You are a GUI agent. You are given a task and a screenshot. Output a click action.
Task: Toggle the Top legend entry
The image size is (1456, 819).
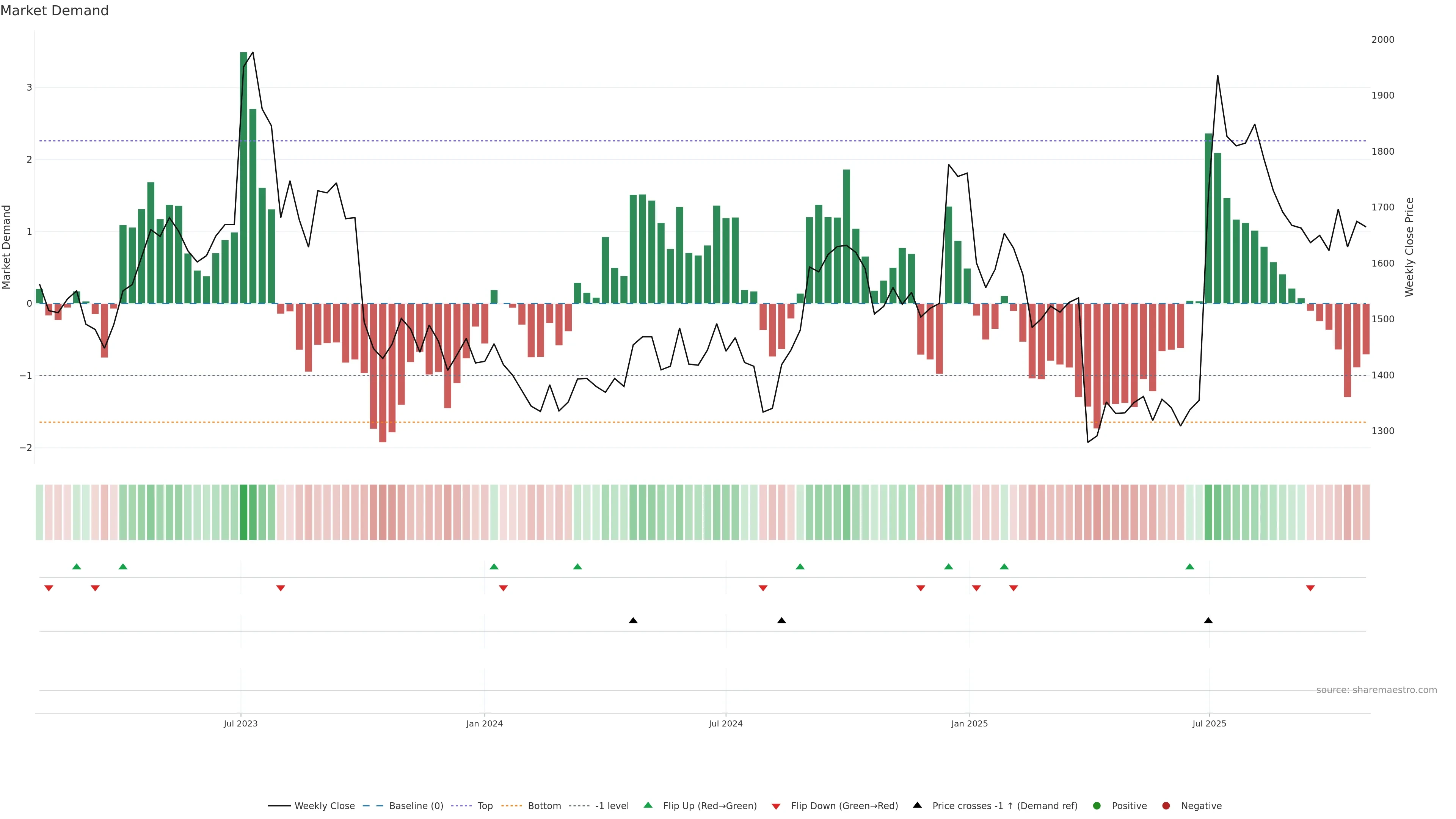click(x=485, y=805)
